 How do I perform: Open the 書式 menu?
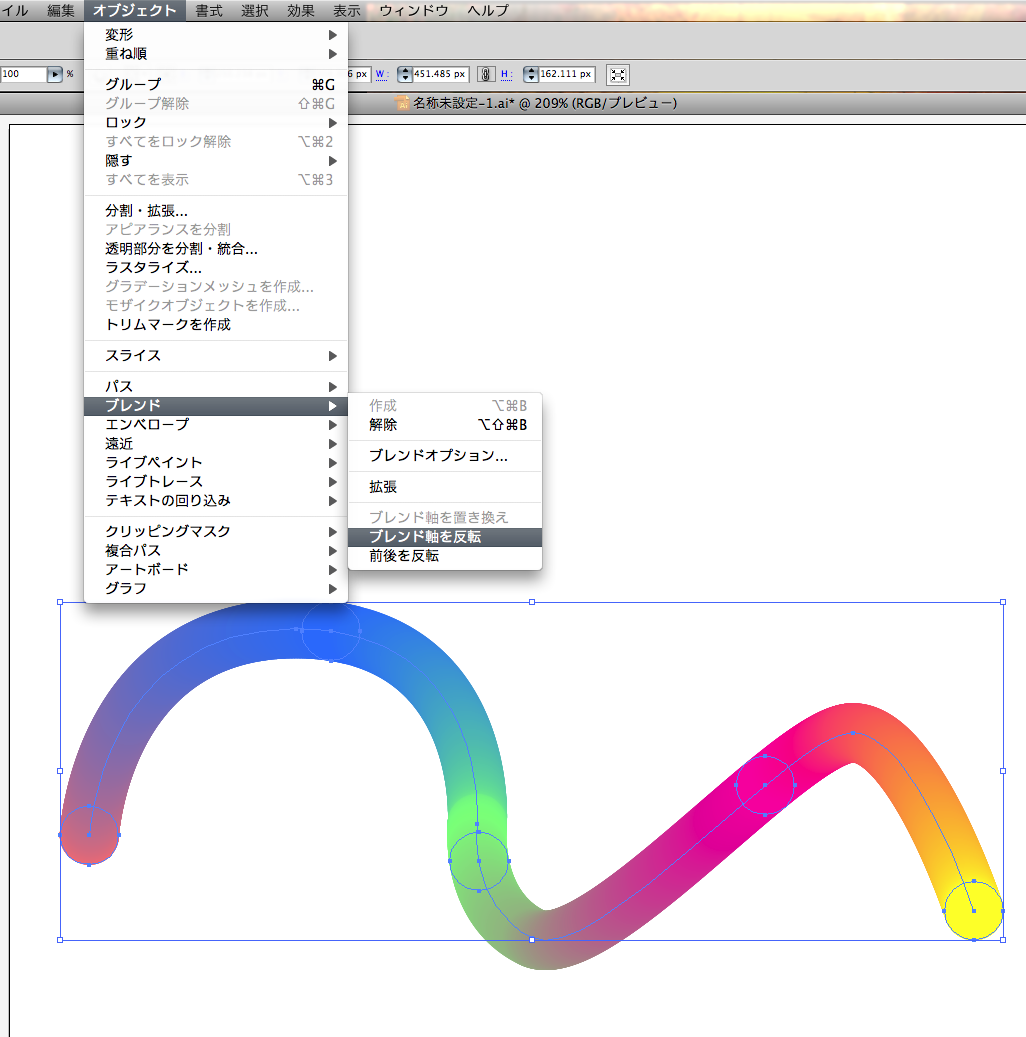pos(209,11)
